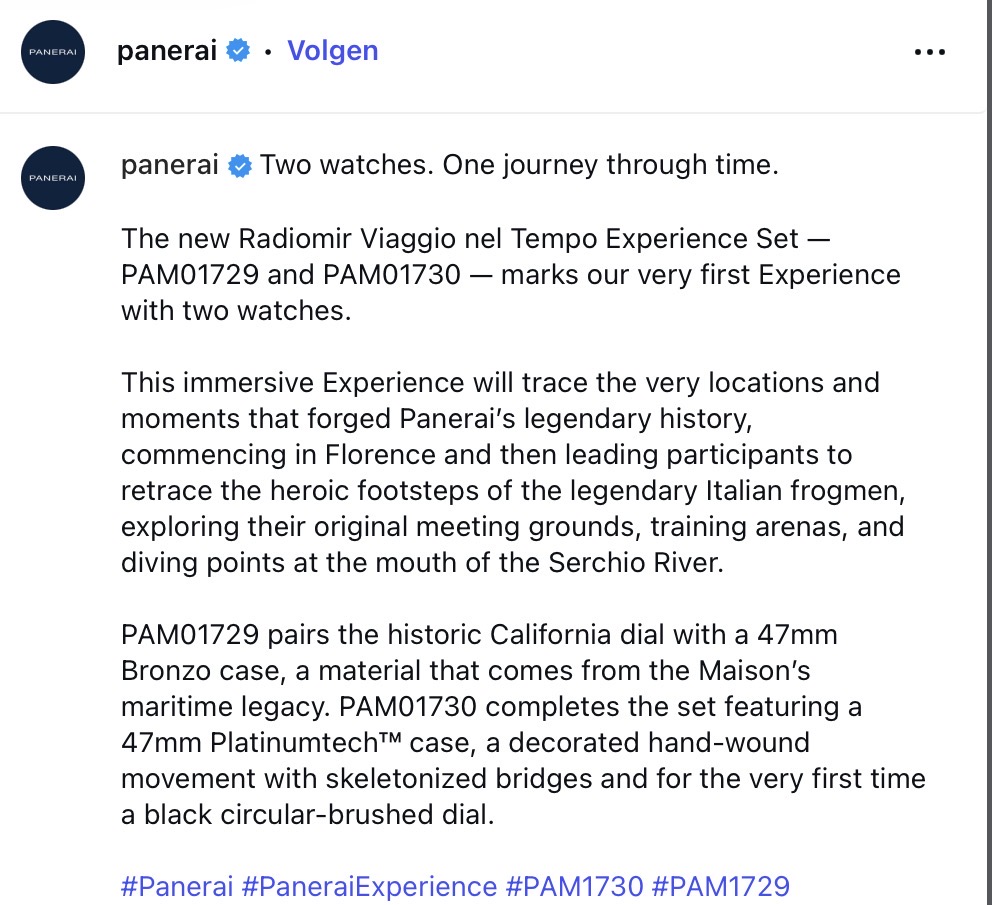The width and height of the screenshot is (992, 905).
Task: Open the #PaneraiExperience hashtag
Action: click(x=369, y=885)
